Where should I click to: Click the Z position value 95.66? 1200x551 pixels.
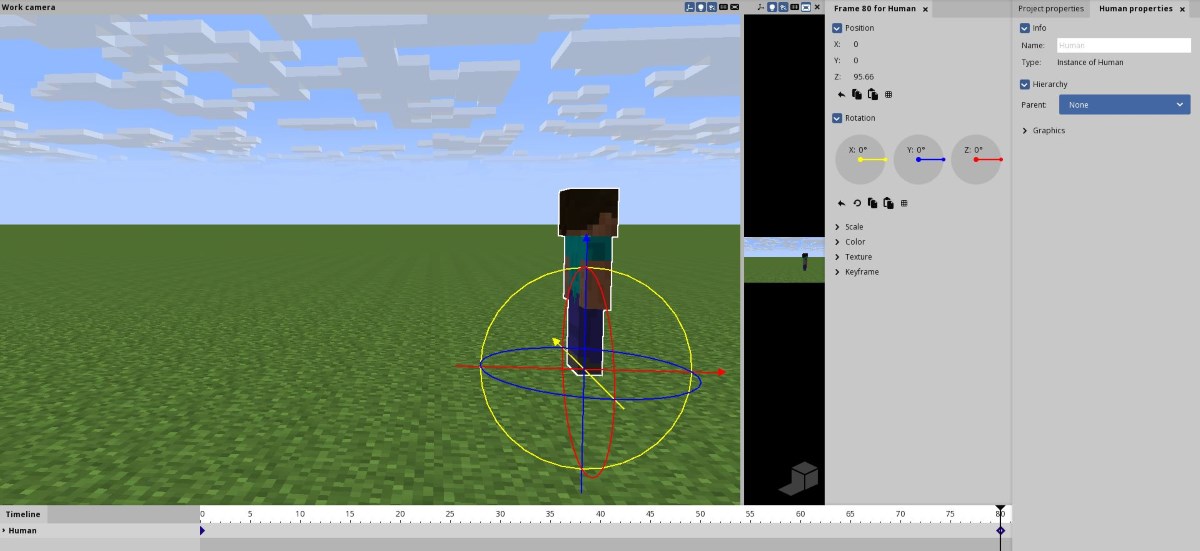[863, 76]
